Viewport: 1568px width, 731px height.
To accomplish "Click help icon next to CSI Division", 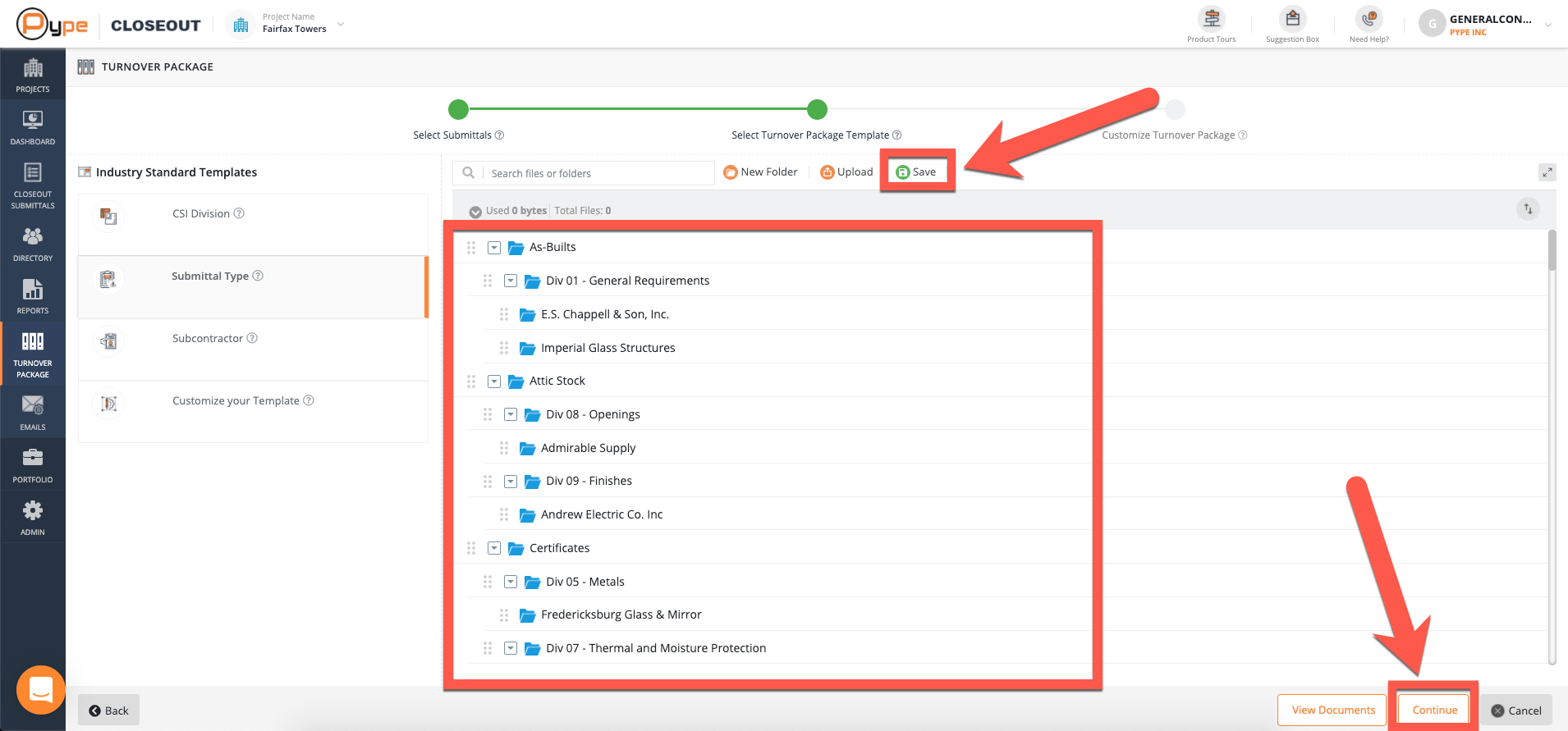I will tap(239, 213).
